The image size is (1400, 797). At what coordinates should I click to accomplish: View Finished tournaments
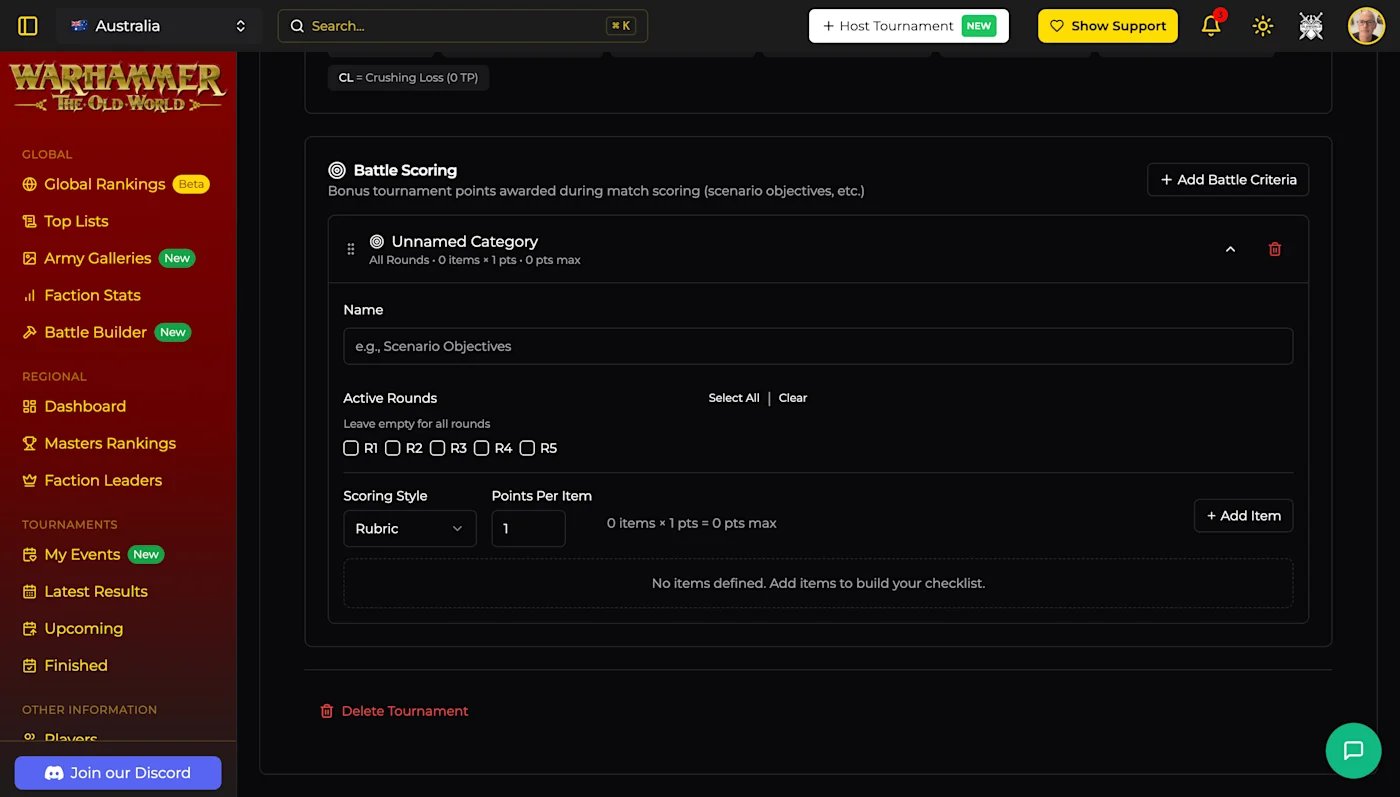76,665
